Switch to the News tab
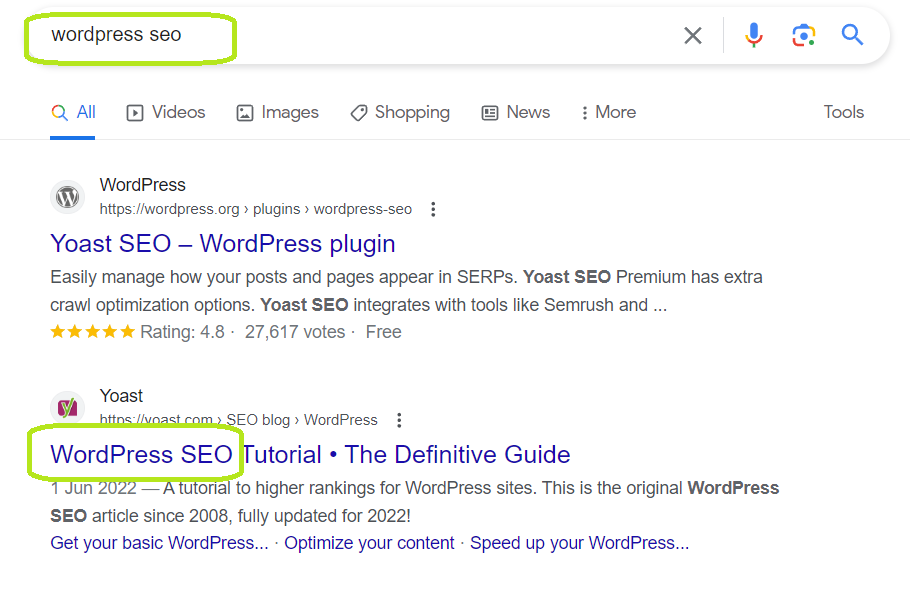Viewport: 910px width, 590px height. 515,112
